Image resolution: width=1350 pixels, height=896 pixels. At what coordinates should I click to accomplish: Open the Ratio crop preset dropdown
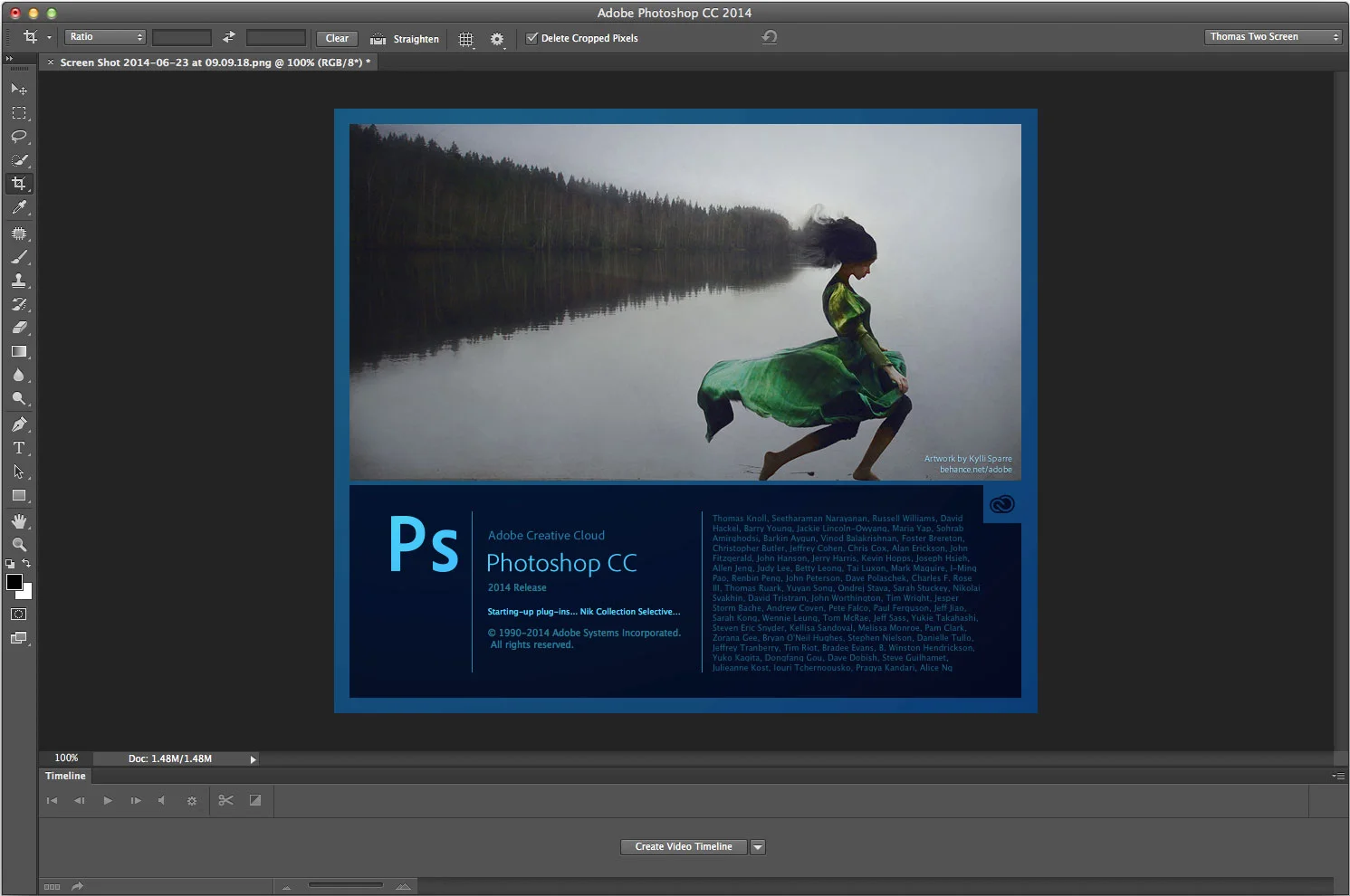point(104,36)
